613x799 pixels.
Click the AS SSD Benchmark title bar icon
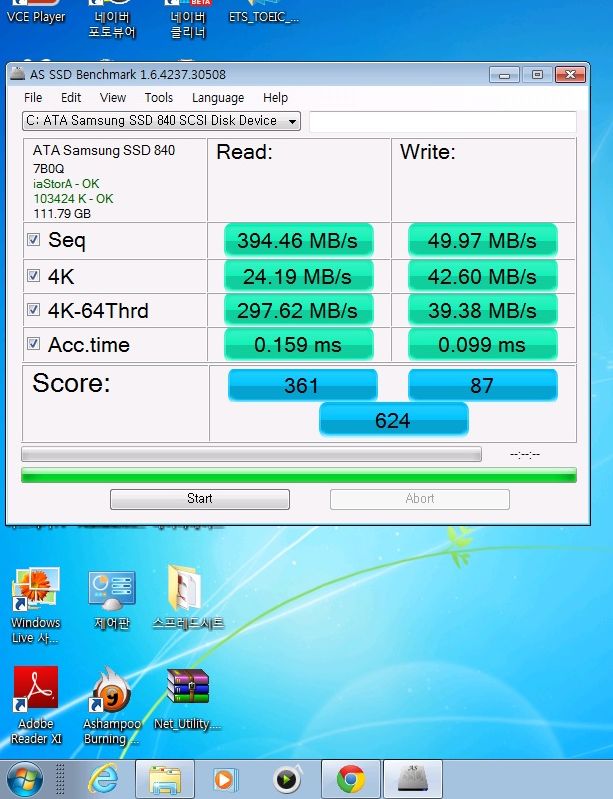point(18,73)
